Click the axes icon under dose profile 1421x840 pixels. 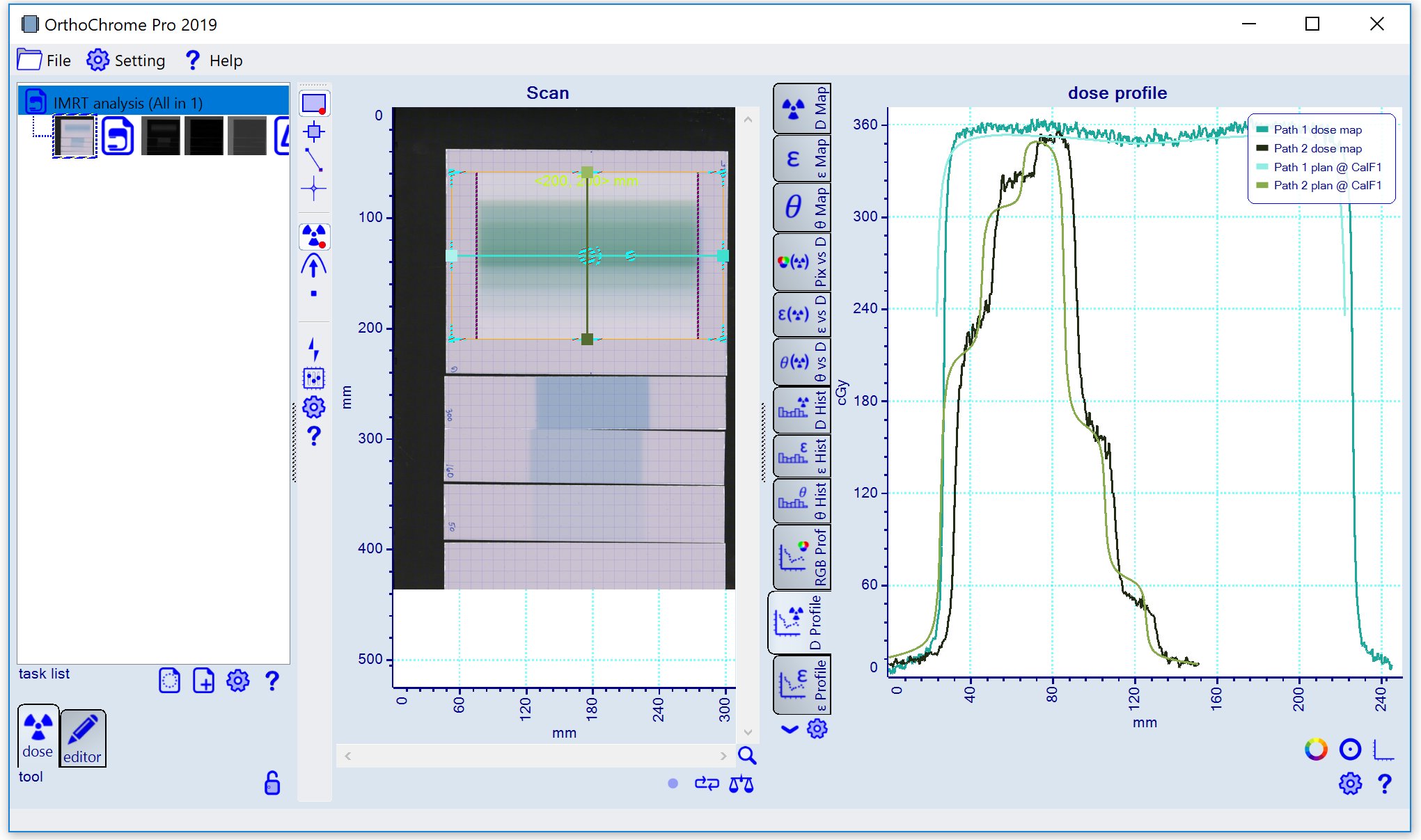(1383, 750)
